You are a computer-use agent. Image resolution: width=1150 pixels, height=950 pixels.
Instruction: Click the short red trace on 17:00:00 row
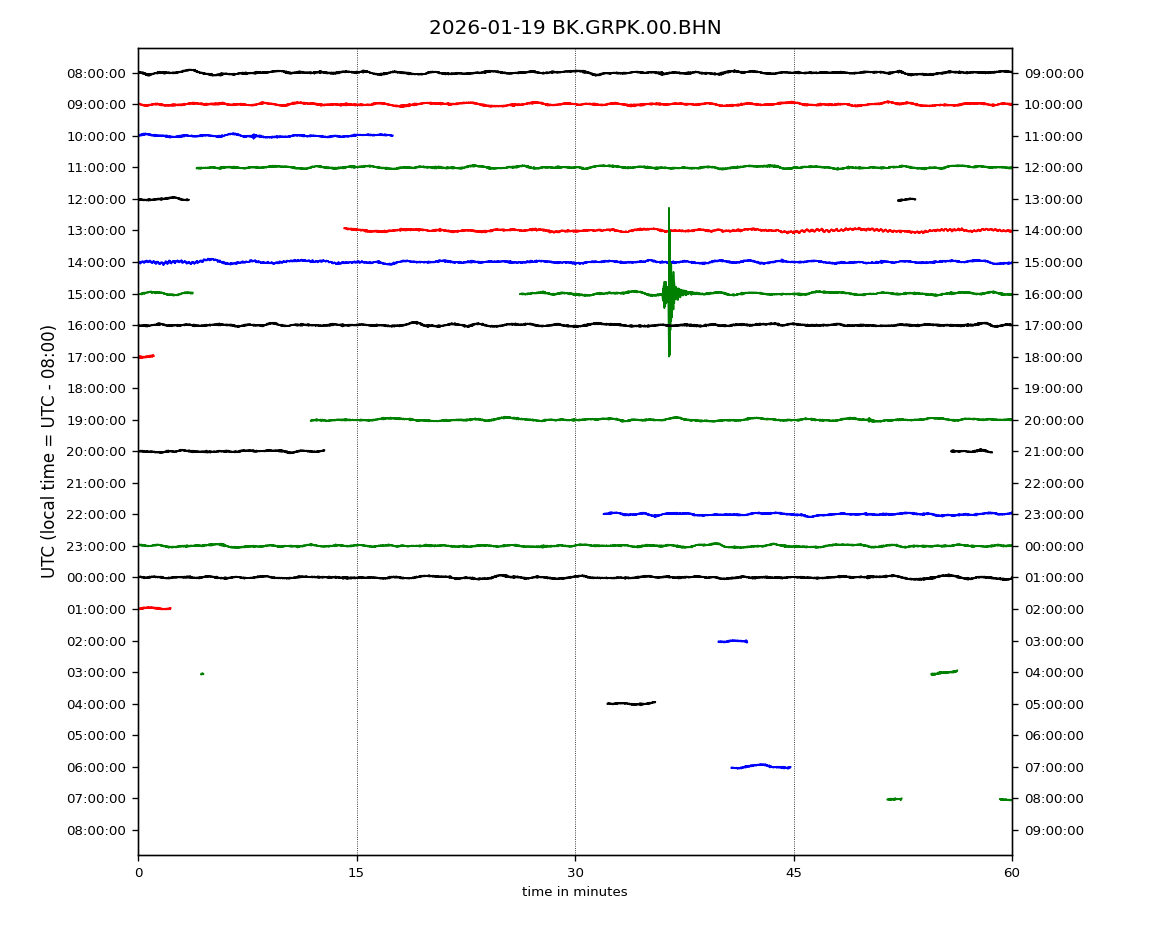coord(146,356)
